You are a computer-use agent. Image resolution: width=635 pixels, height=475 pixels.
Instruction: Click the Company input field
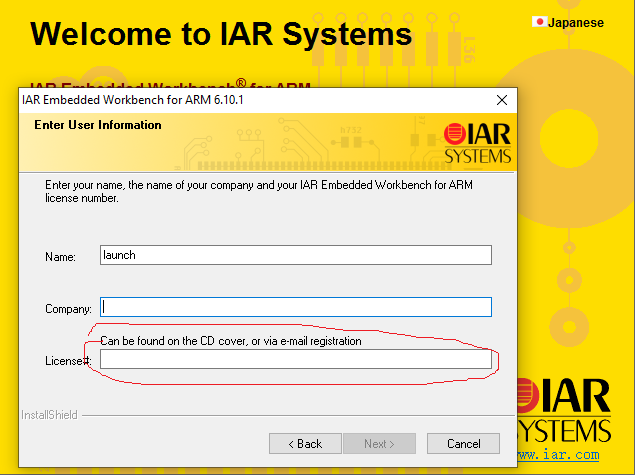296,307
